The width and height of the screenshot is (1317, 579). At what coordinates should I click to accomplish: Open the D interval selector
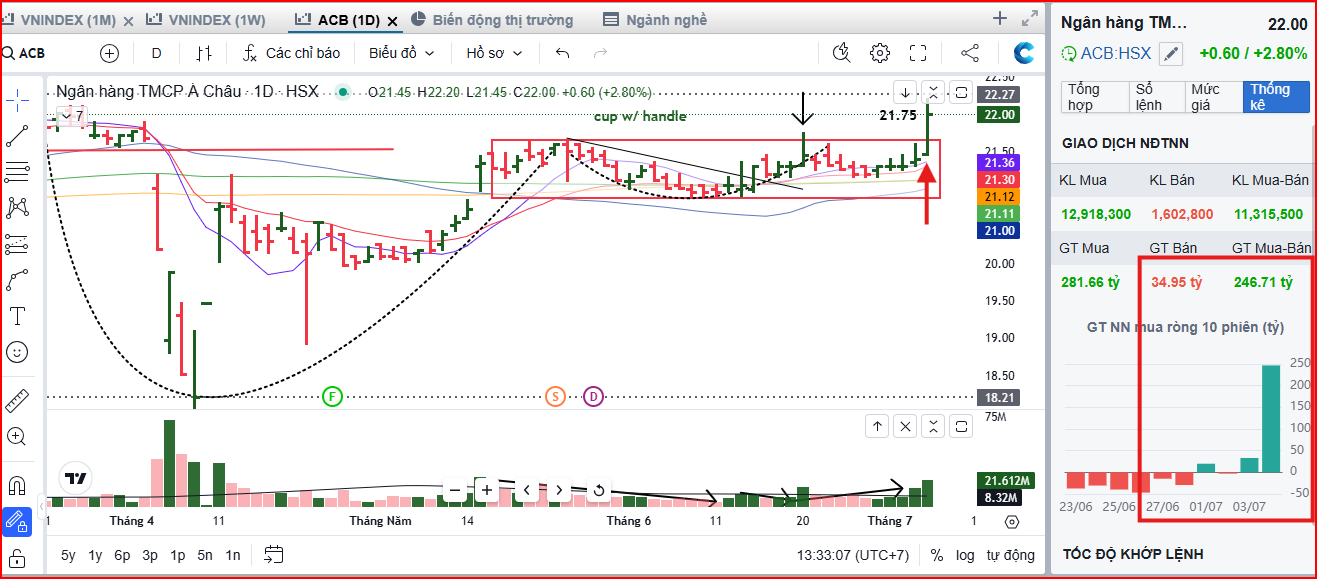click(x=156, y=53)
